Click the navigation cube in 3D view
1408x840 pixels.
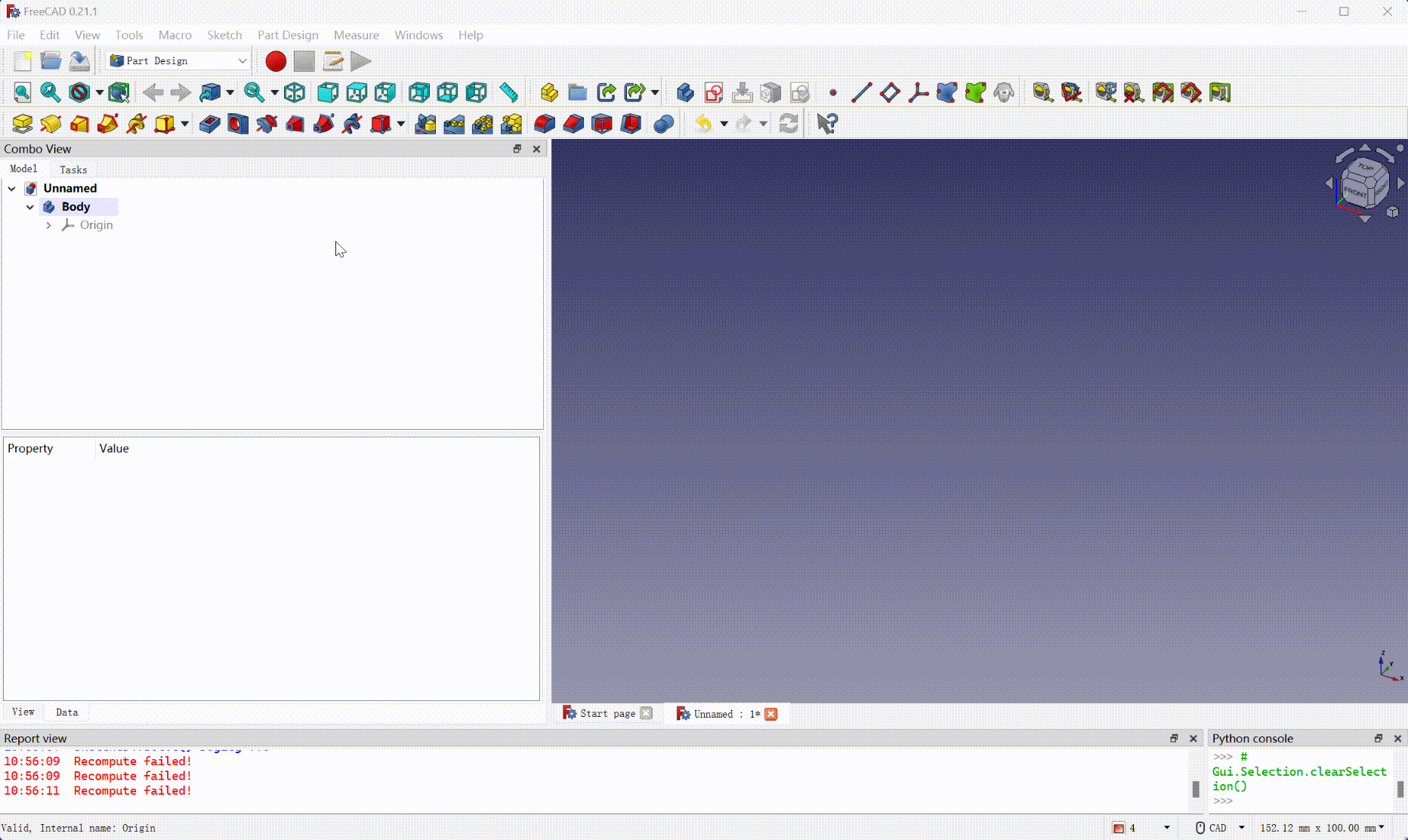(1365, 184)
